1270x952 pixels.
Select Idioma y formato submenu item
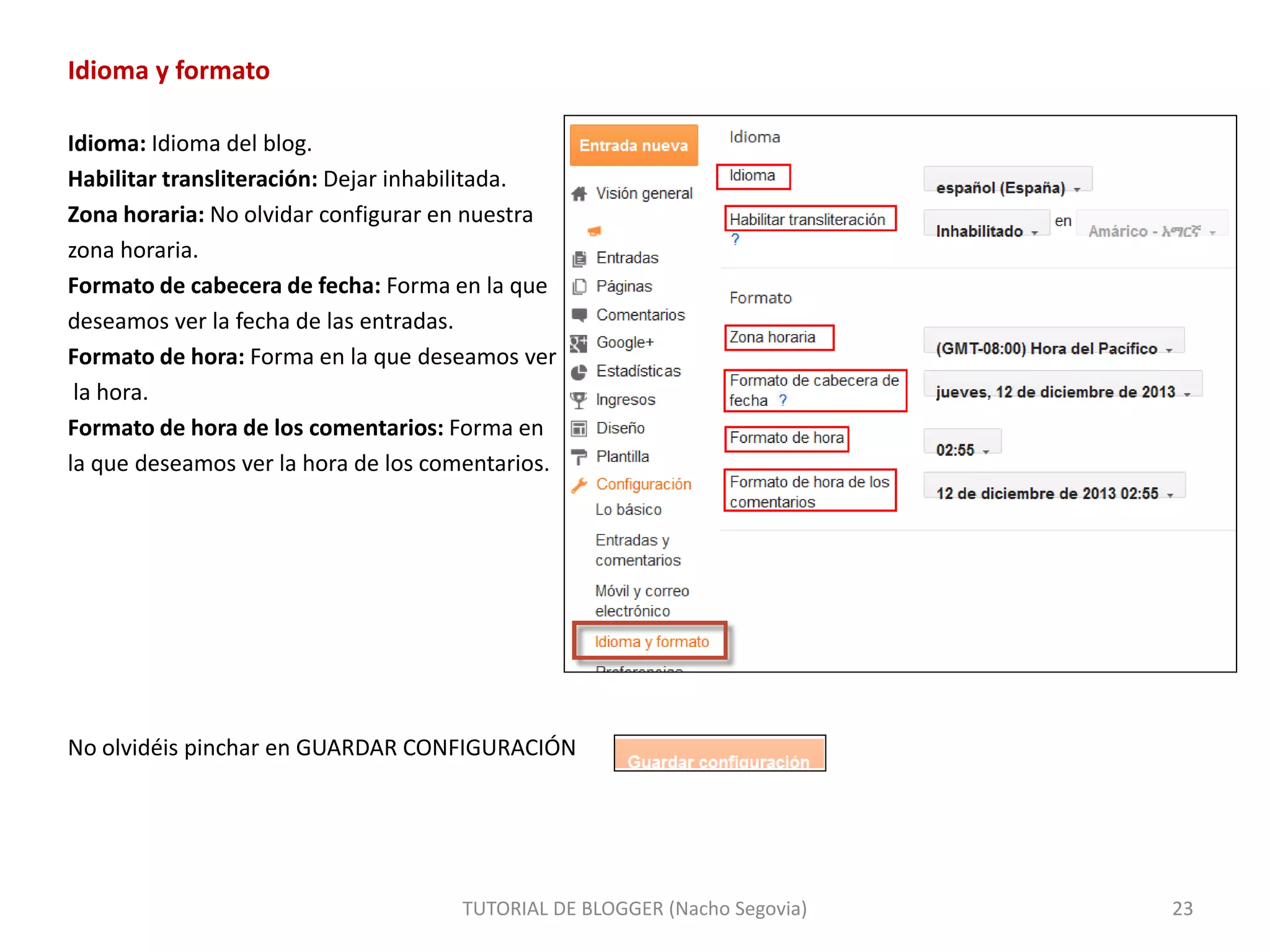pos(652,642)
